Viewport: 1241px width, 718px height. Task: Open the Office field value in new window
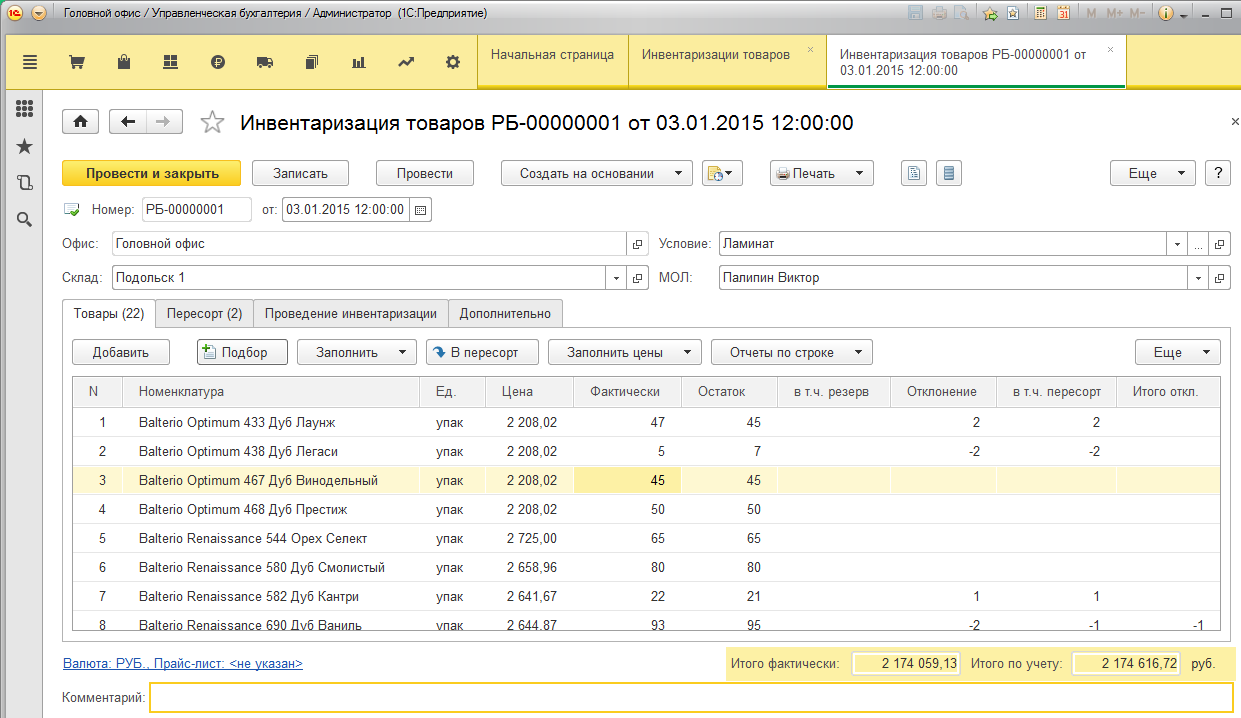click(638, 244)
